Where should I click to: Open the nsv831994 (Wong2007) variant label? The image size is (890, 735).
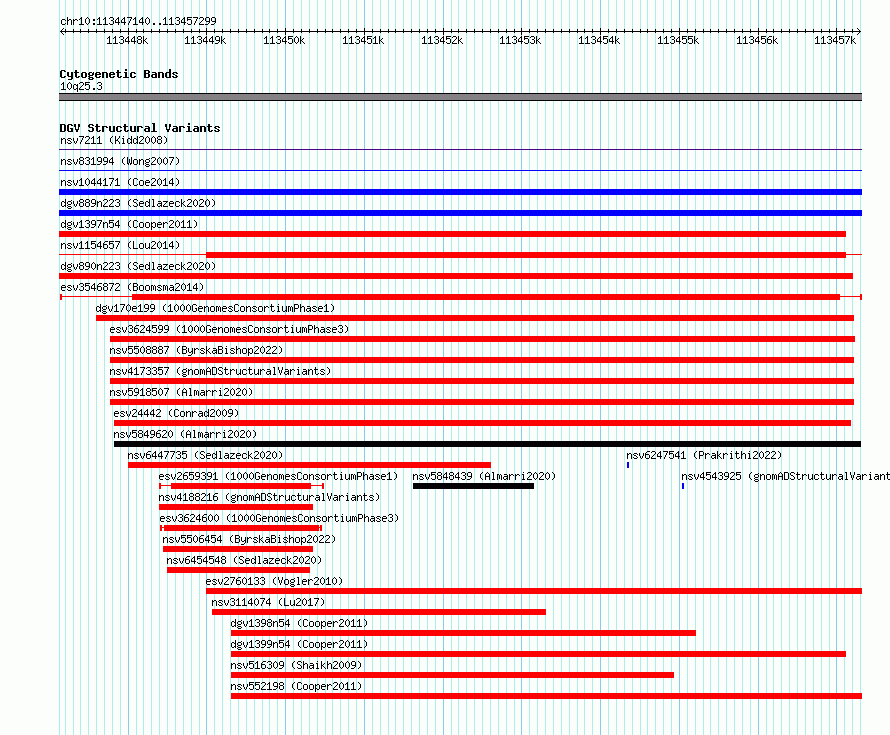click(x=120, y=161)
